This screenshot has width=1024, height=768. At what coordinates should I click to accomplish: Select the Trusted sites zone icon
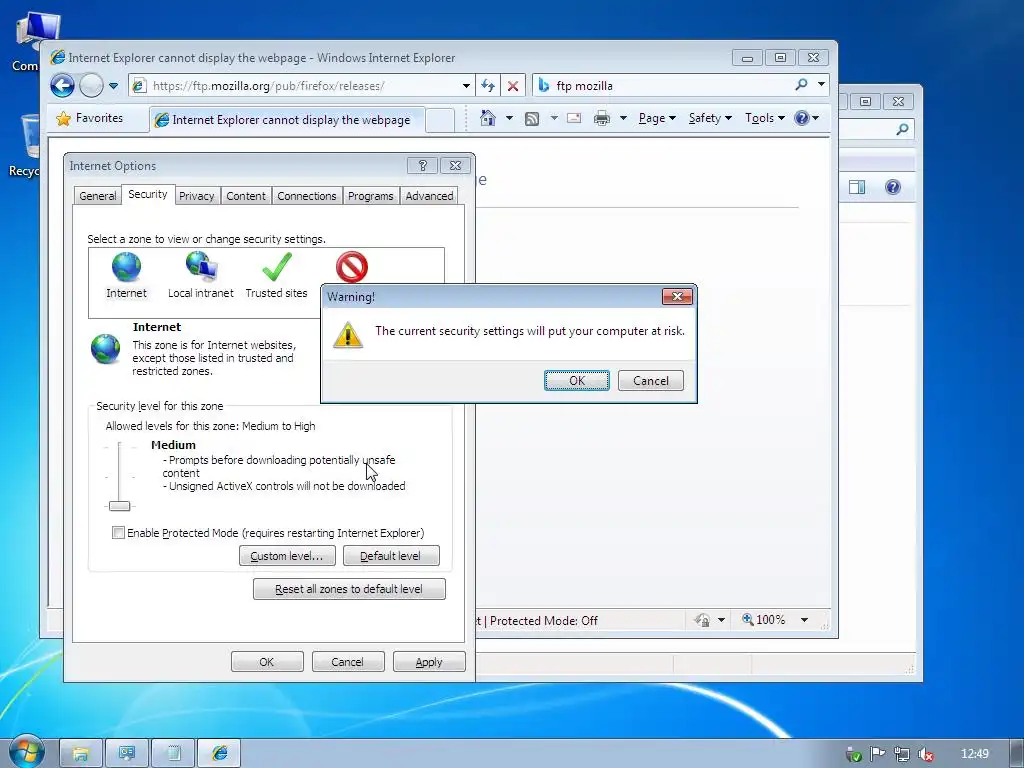(276, 276)
